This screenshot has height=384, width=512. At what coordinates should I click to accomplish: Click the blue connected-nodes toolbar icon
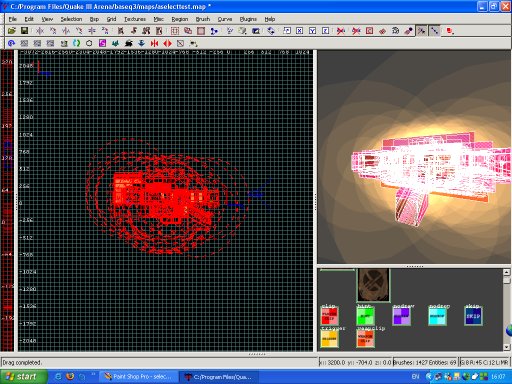coord(214,31)
